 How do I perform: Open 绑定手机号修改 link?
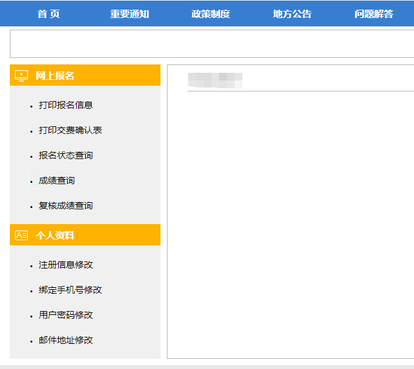pyautogui.click(x=70, y=290)
